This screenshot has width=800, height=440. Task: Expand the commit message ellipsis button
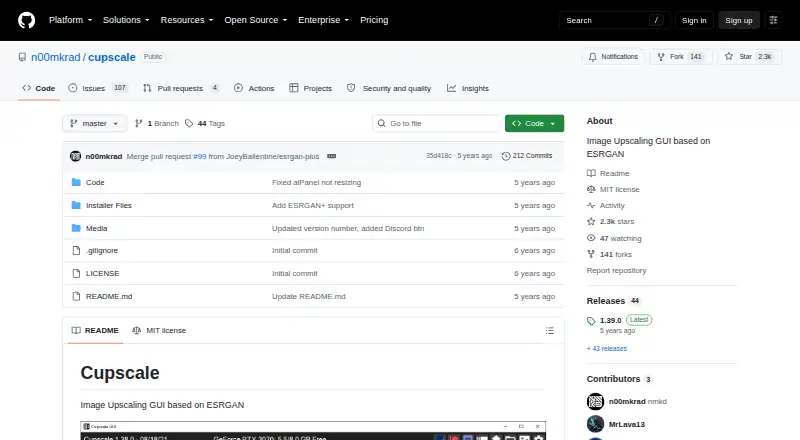(x=331, y=156)
